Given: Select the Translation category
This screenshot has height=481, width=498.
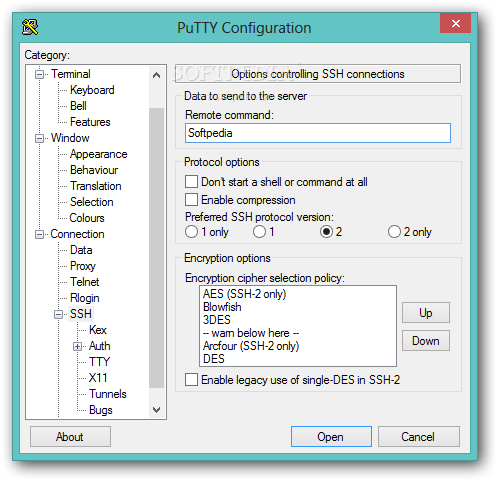Looking at the screenshot, I should point(96,186).
